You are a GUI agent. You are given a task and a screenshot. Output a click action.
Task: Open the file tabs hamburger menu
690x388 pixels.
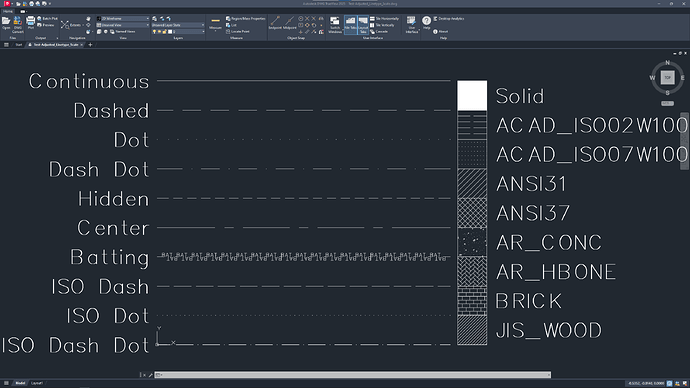6,45
